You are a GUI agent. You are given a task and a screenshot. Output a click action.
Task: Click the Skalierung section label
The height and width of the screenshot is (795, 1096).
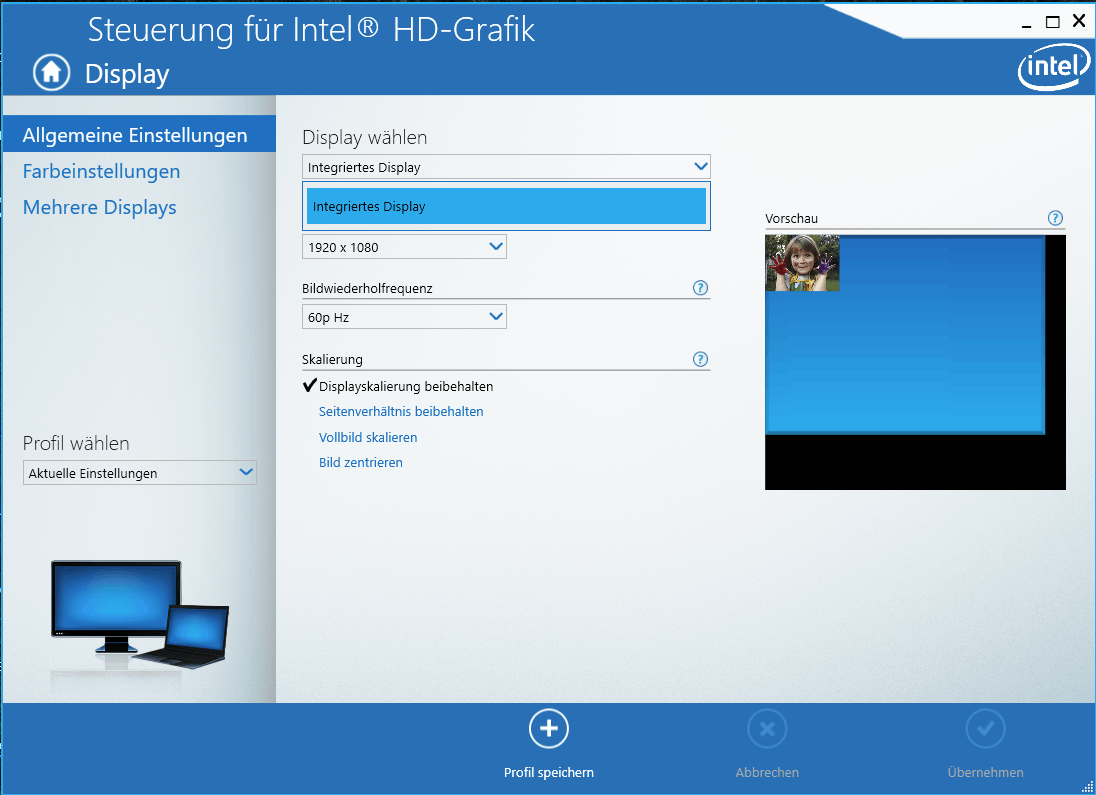[x=332, y=359]
